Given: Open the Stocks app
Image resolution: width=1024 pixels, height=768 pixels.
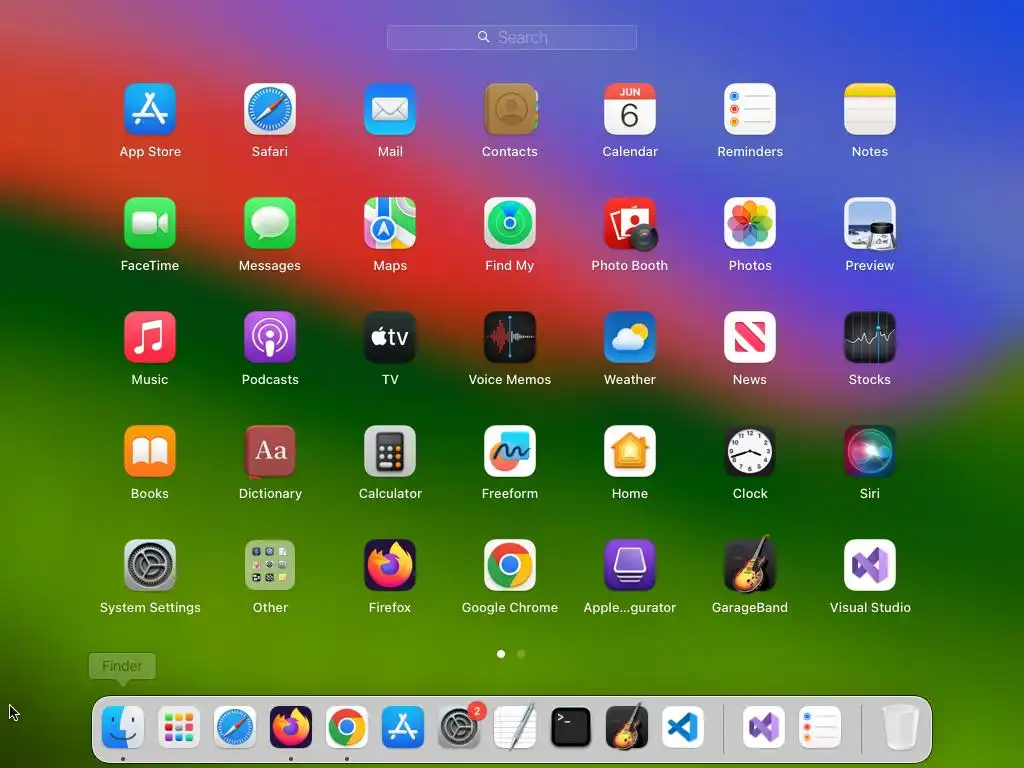Looking at the screenshot, I should [870, 337].
